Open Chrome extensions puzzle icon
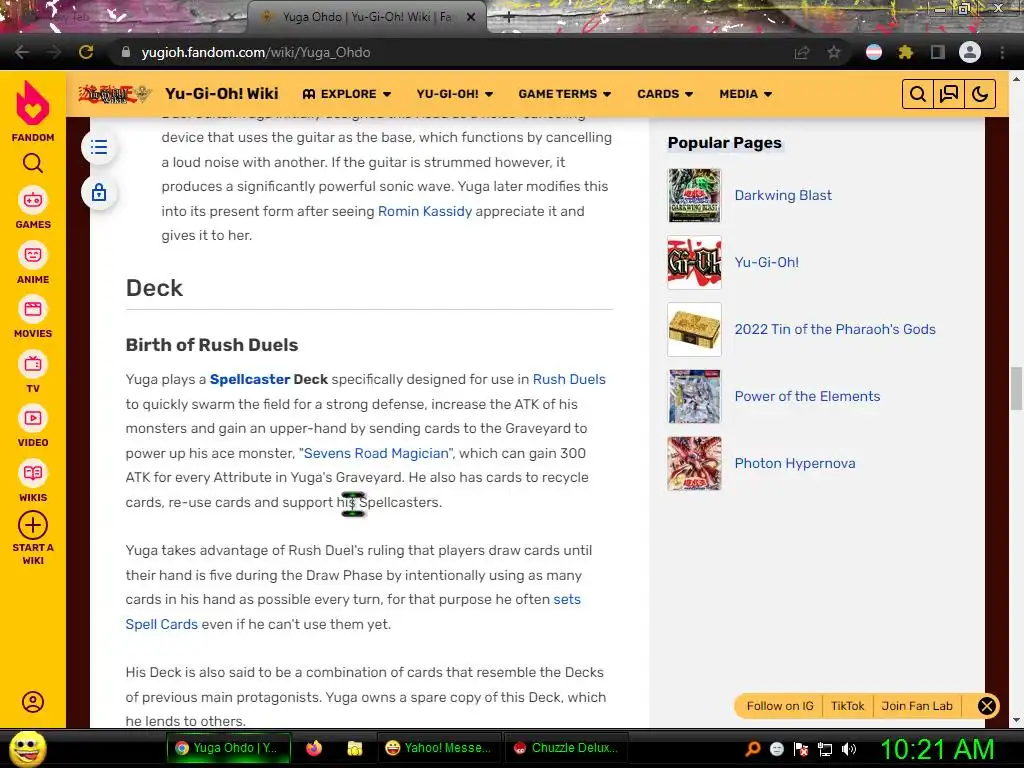 [906, 52]
